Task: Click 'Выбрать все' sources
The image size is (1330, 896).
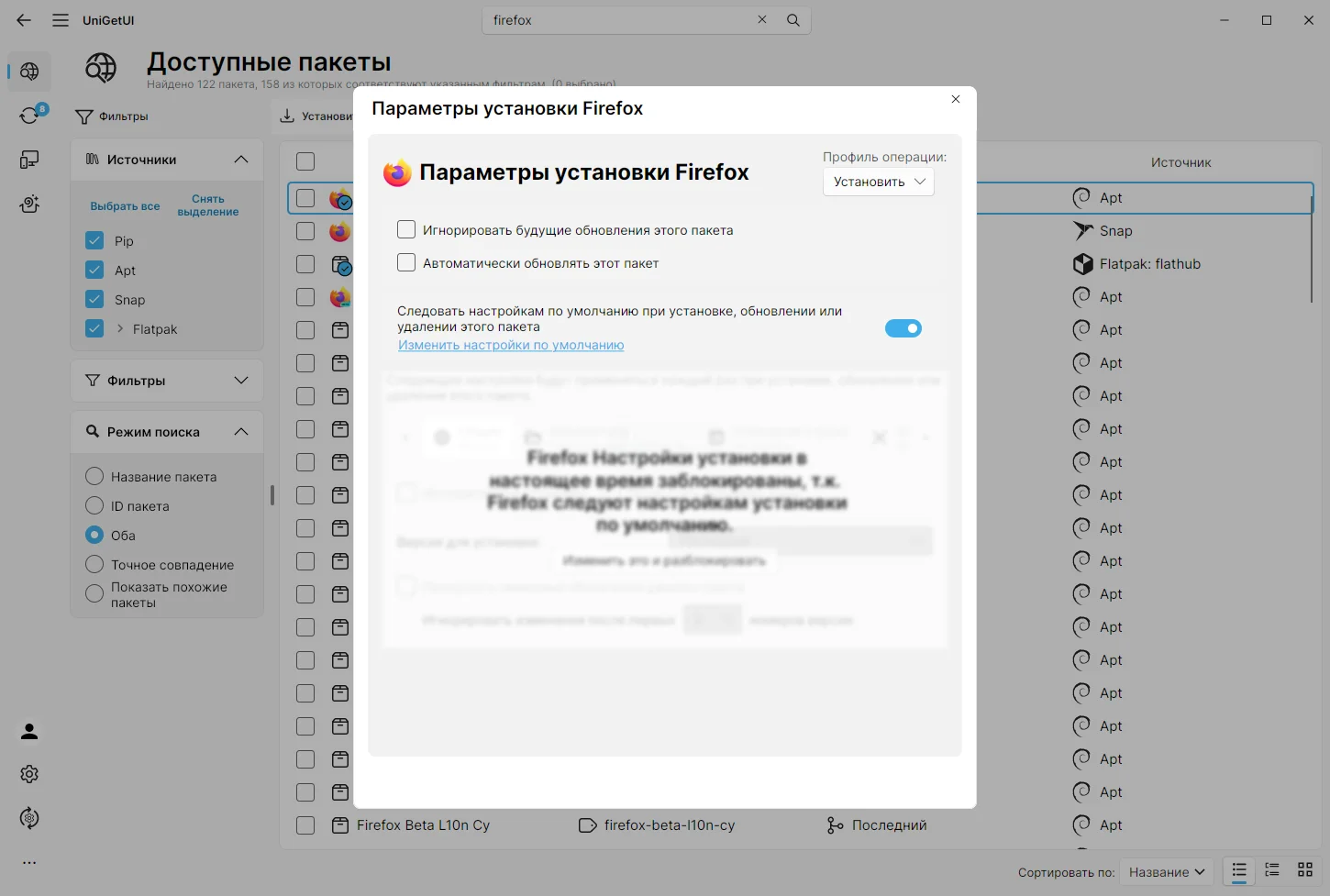Action: click(x=125, y=206)
